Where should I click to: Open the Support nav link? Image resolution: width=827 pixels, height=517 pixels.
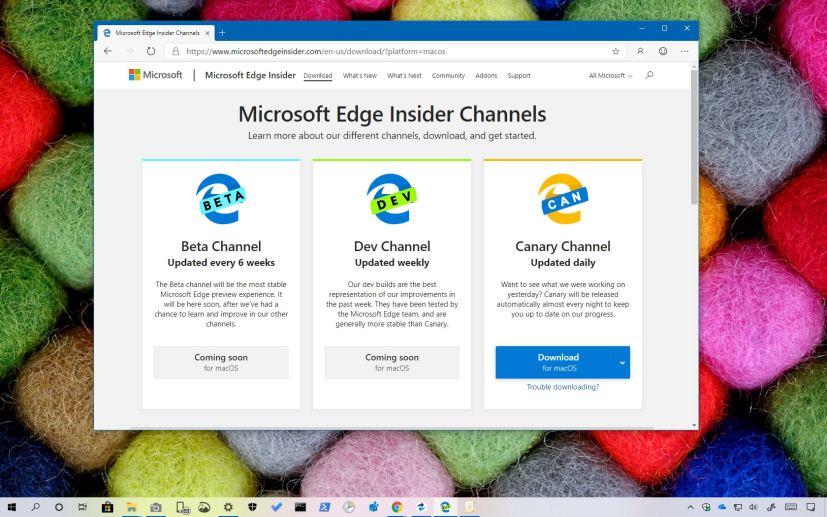(x=519, y=75)
